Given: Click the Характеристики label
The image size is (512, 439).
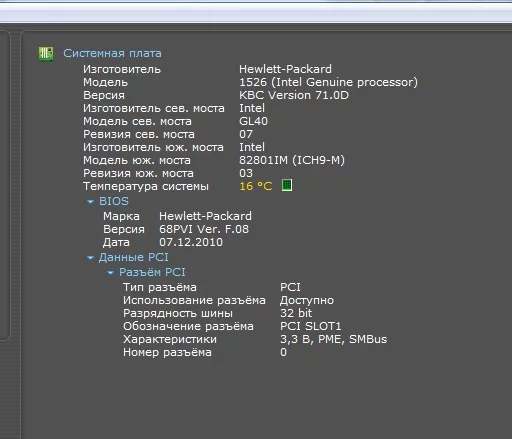Looking at the screenshot, I should (170, 340).
